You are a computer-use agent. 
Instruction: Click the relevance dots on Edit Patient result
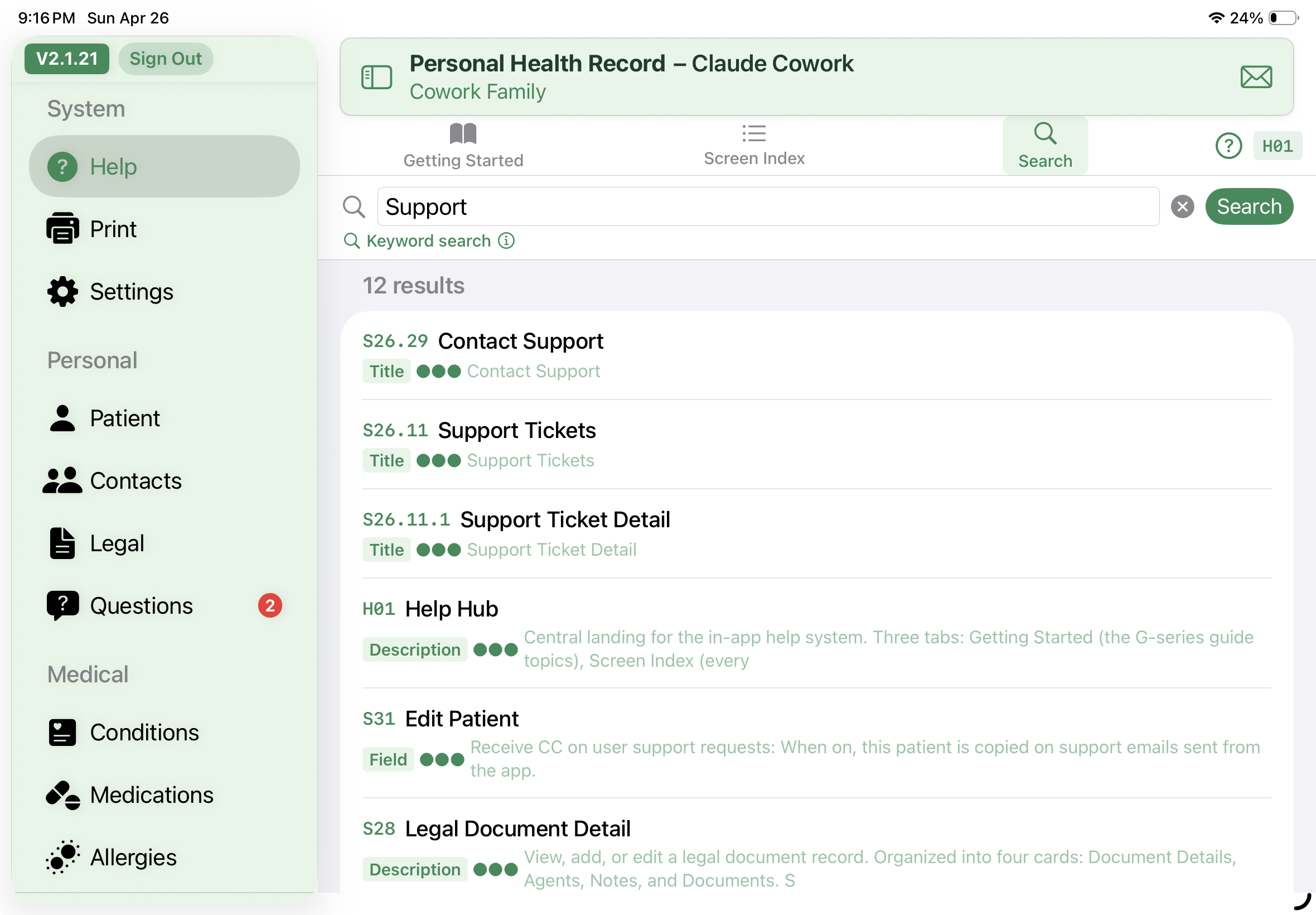(442, 760)
